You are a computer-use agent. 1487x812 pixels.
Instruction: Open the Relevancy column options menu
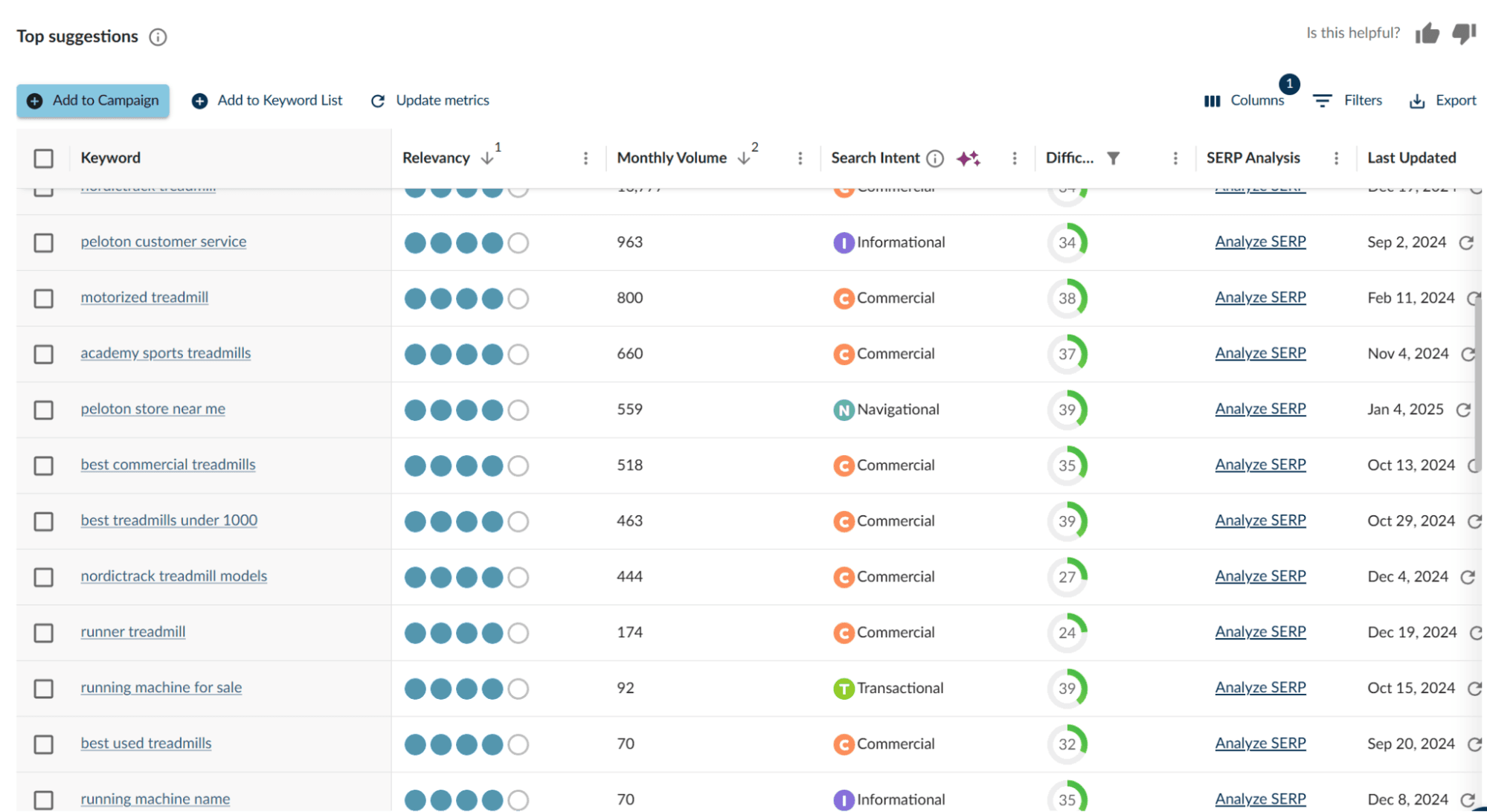pyautogui.click(x=585, y=158)
